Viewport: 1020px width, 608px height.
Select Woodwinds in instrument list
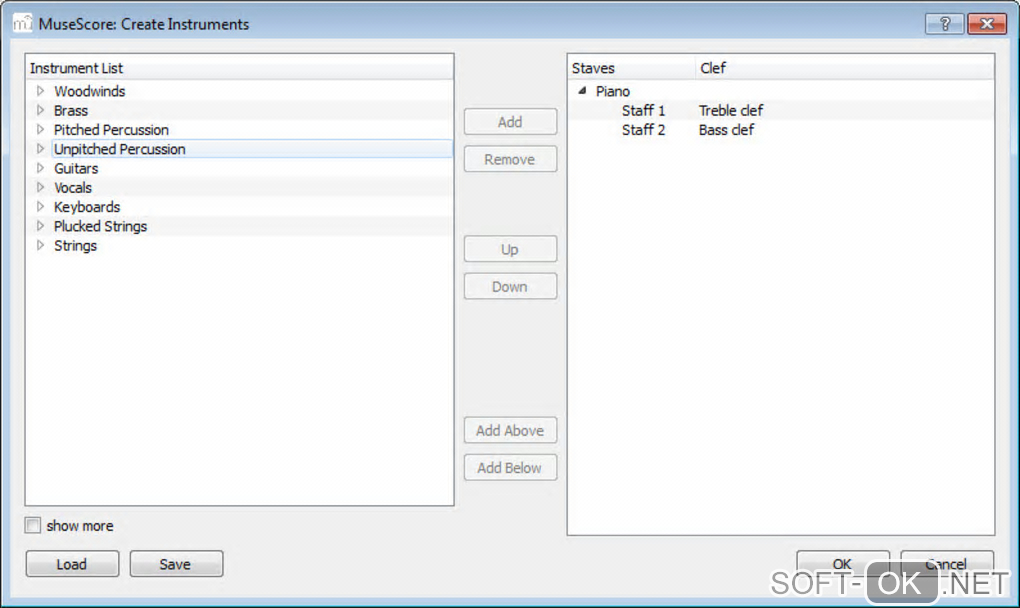90,91
